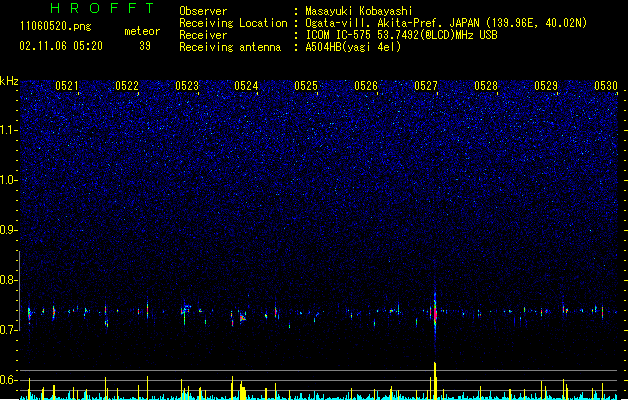Click the 0530 time marker
Screen dimensions: 629x400
click(606, 85)
